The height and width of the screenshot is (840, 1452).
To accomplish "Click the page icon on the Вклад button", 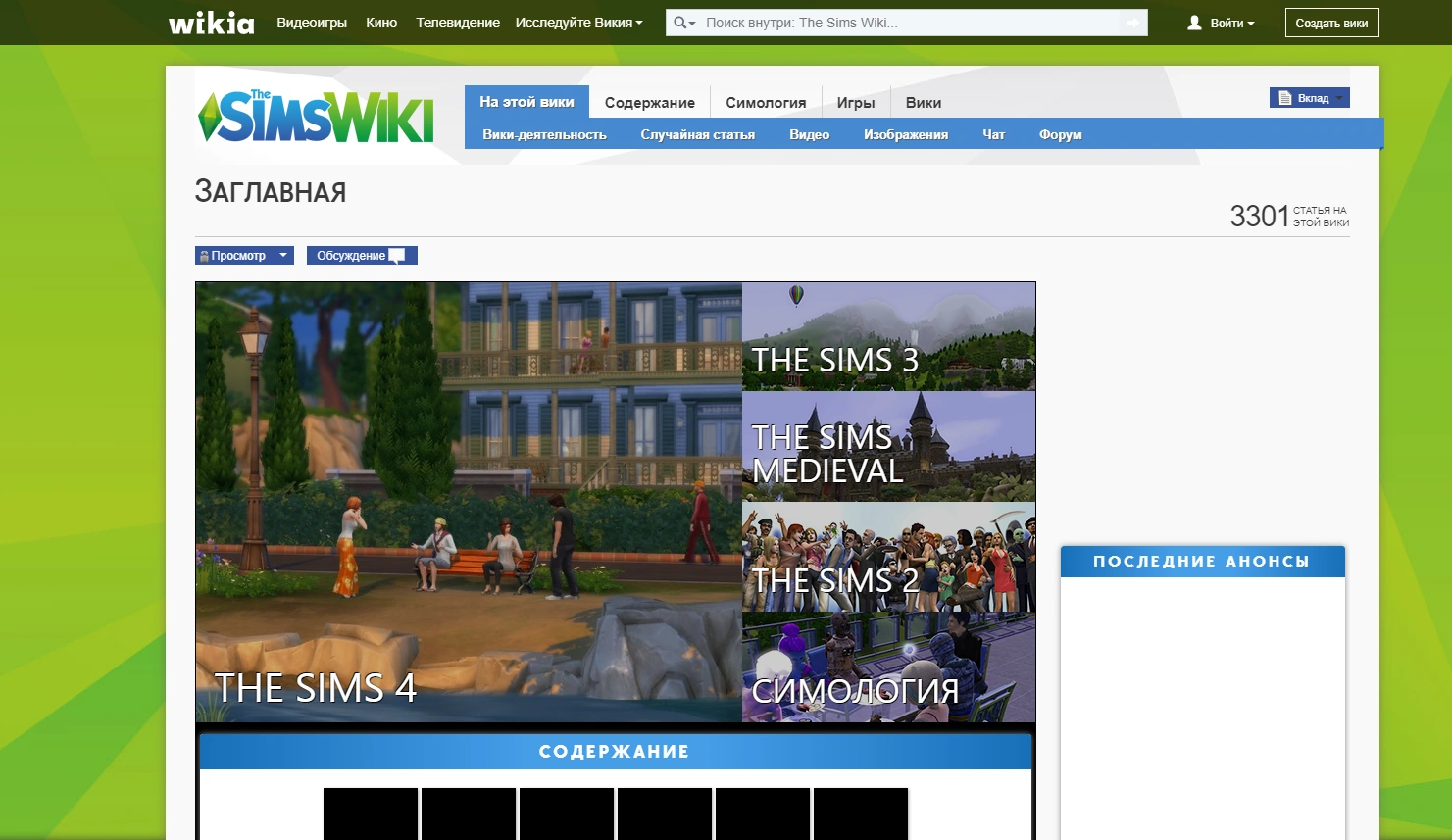I will coord(1285,98).
